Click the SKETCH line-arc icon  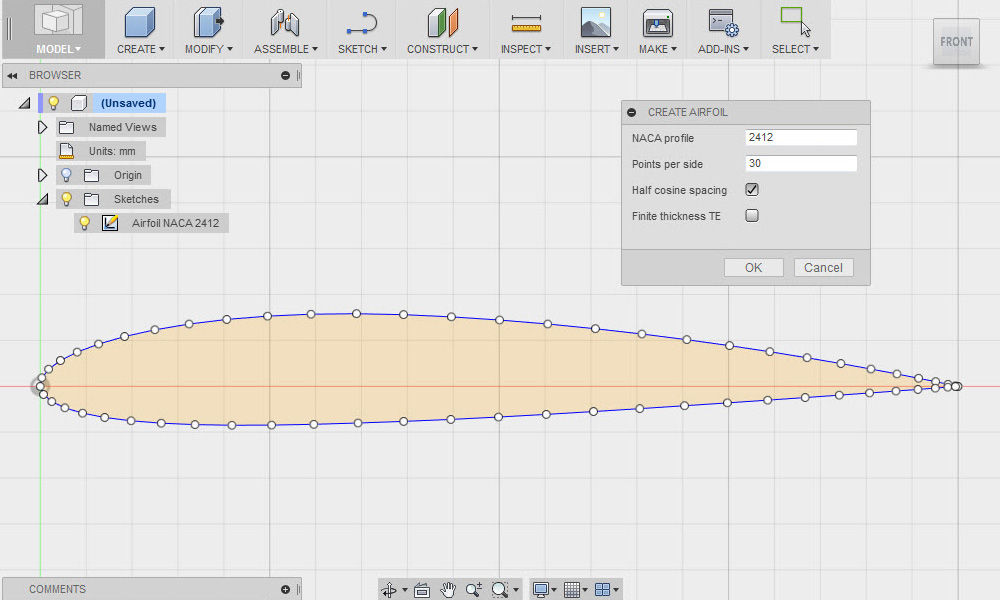point(362,23)
